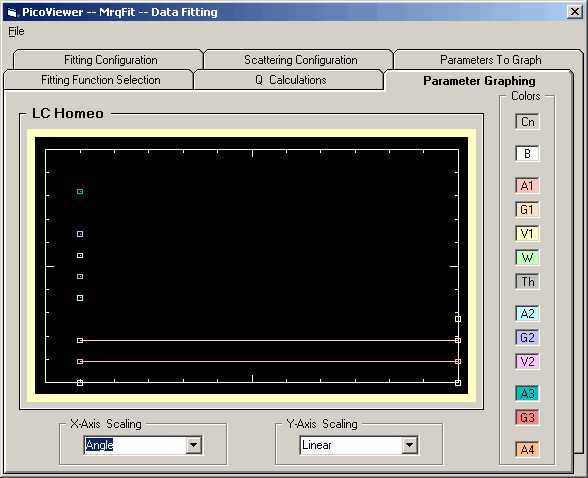The image size is (588, 478).
Task: Click the yellow V1 color swatch
Action: pos(527,234)
